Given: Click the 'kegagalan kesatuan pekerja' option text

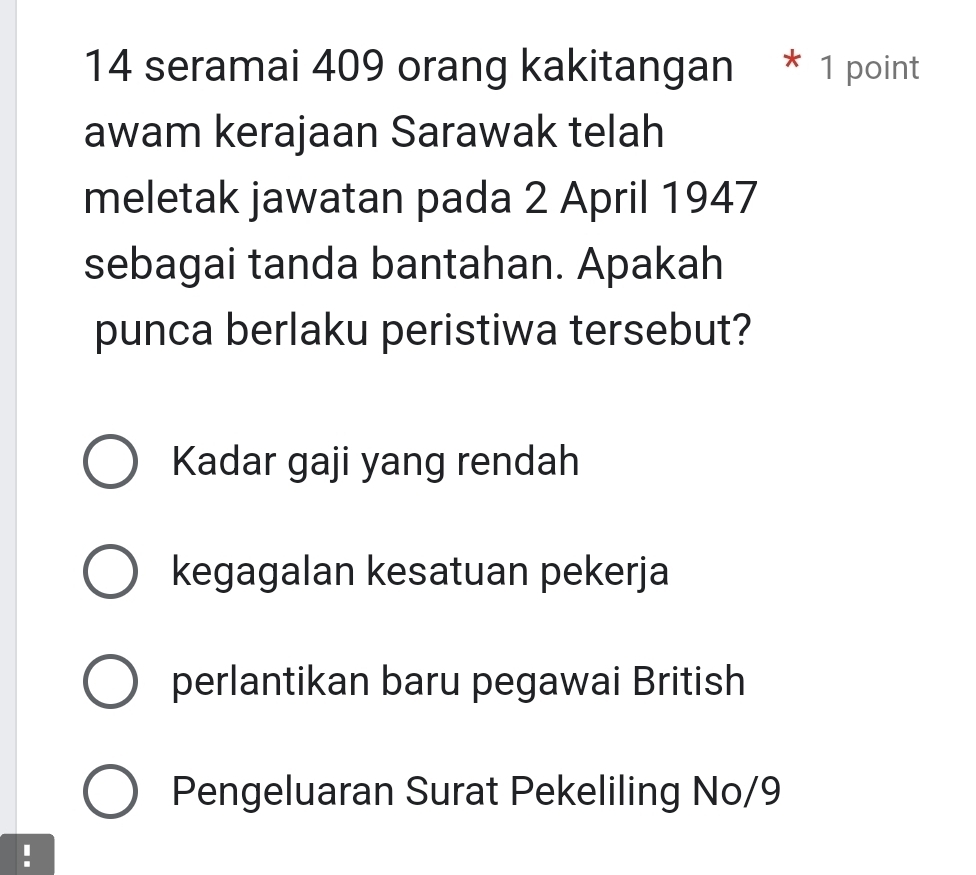Looking at the screenshot, I should [420, 572].
